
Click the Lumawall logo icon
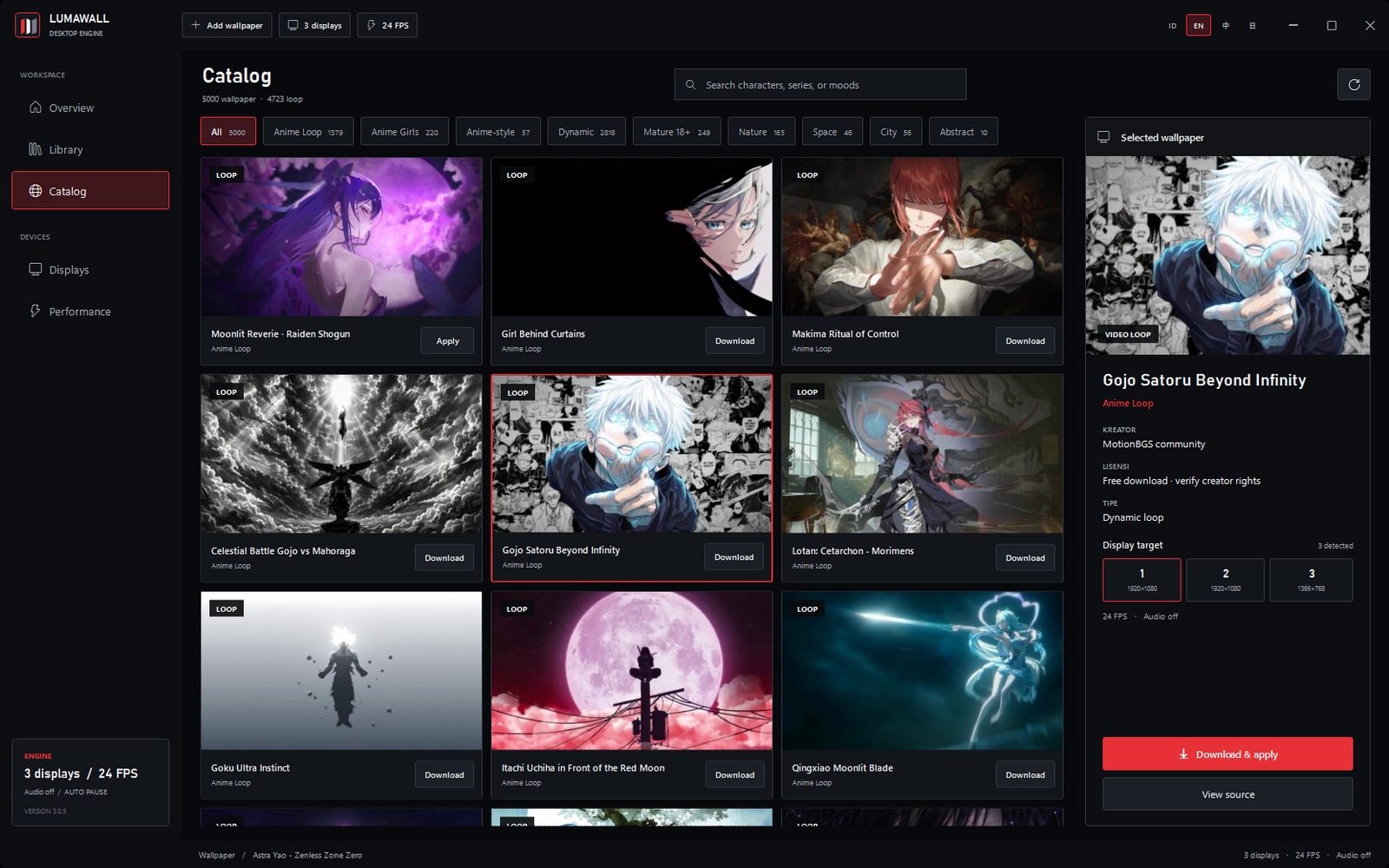pyautogui.click(x=28, y=25)
